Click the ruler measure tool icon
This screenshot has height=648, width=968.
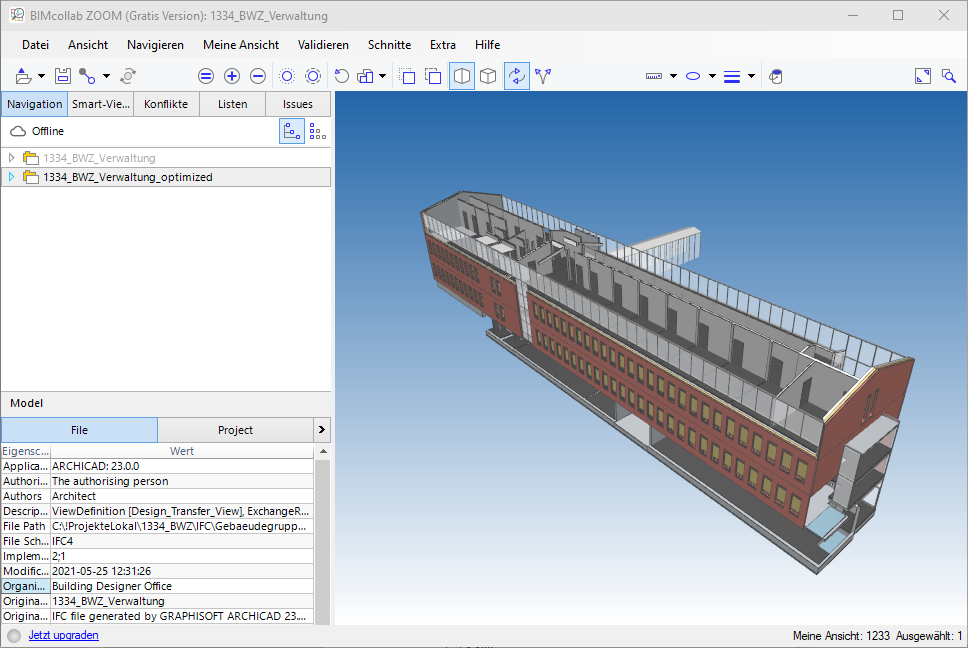pyautogui.click(x=654, y=77)
